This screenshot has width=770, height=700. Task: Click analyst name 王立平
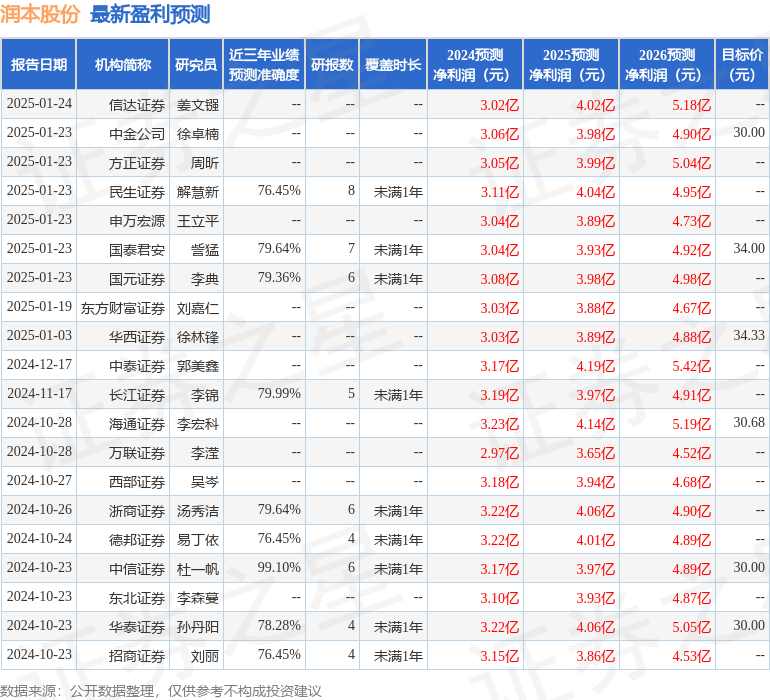click(x=198, y=221)
